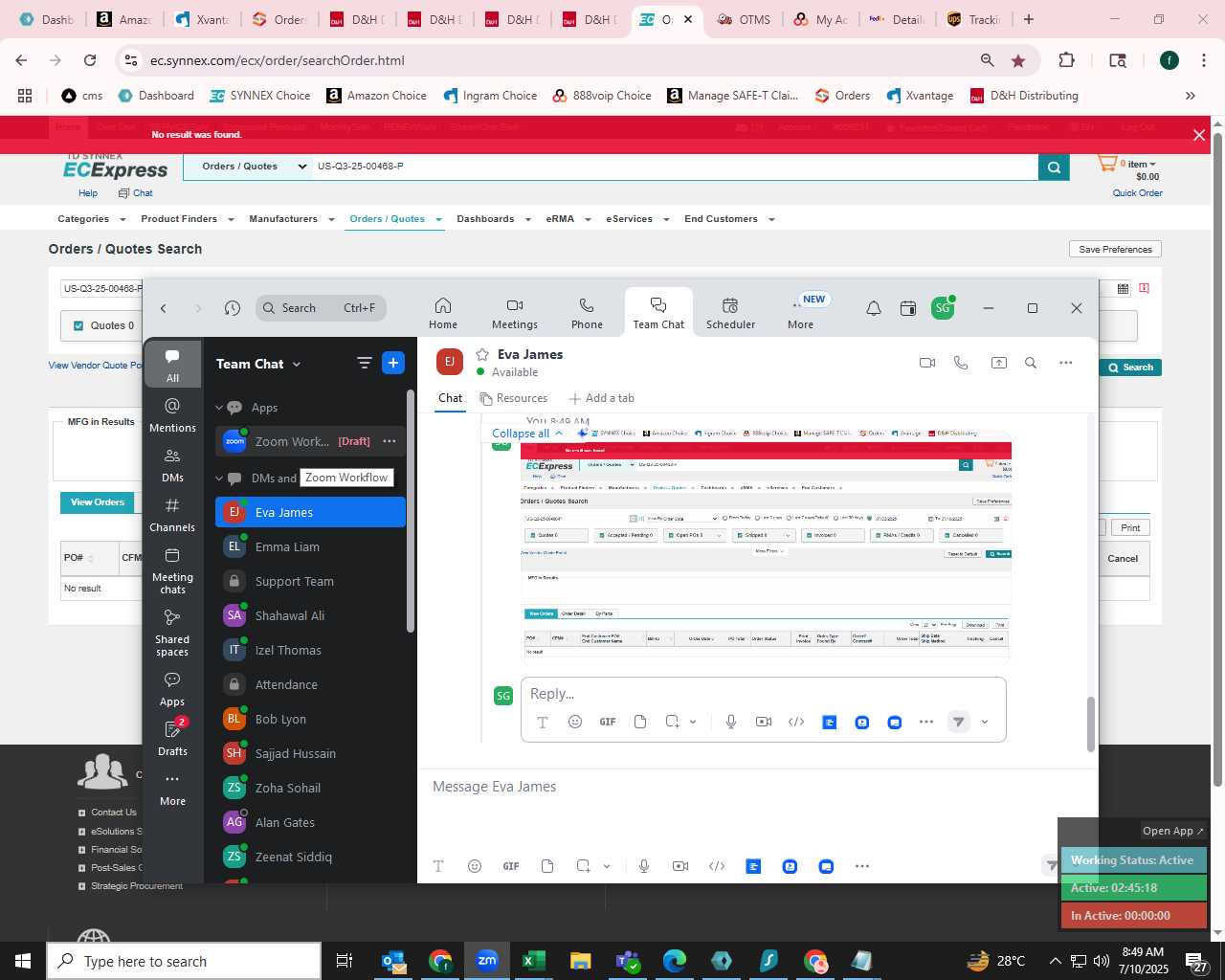Toggle Quotes 0 checkbox
The width and height of the screenshot is (1225, 980).
(78, 325)
